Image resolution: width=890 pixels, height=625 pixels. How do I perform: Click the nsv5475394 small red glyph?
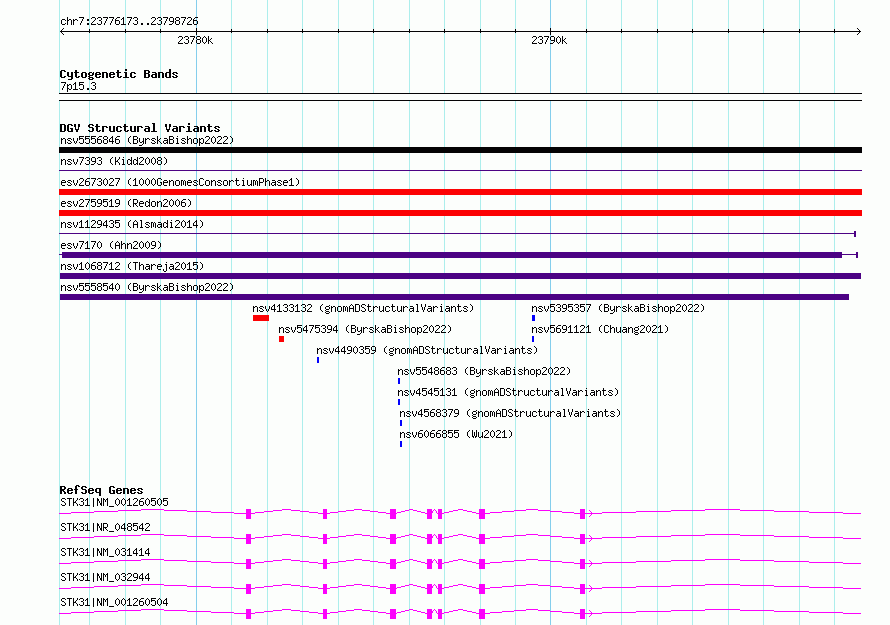click(282, 339)
